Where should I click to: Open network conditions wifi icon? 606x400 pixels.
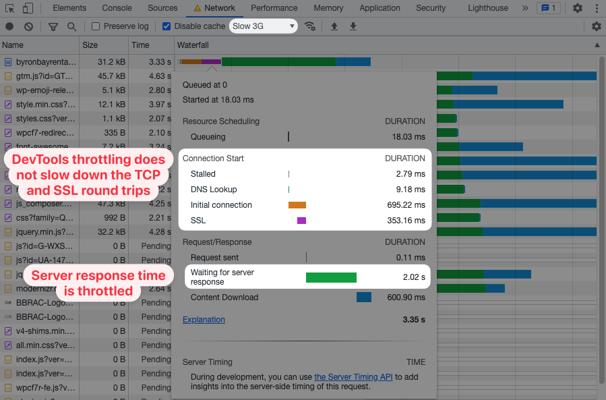click(x=311, y=26)
